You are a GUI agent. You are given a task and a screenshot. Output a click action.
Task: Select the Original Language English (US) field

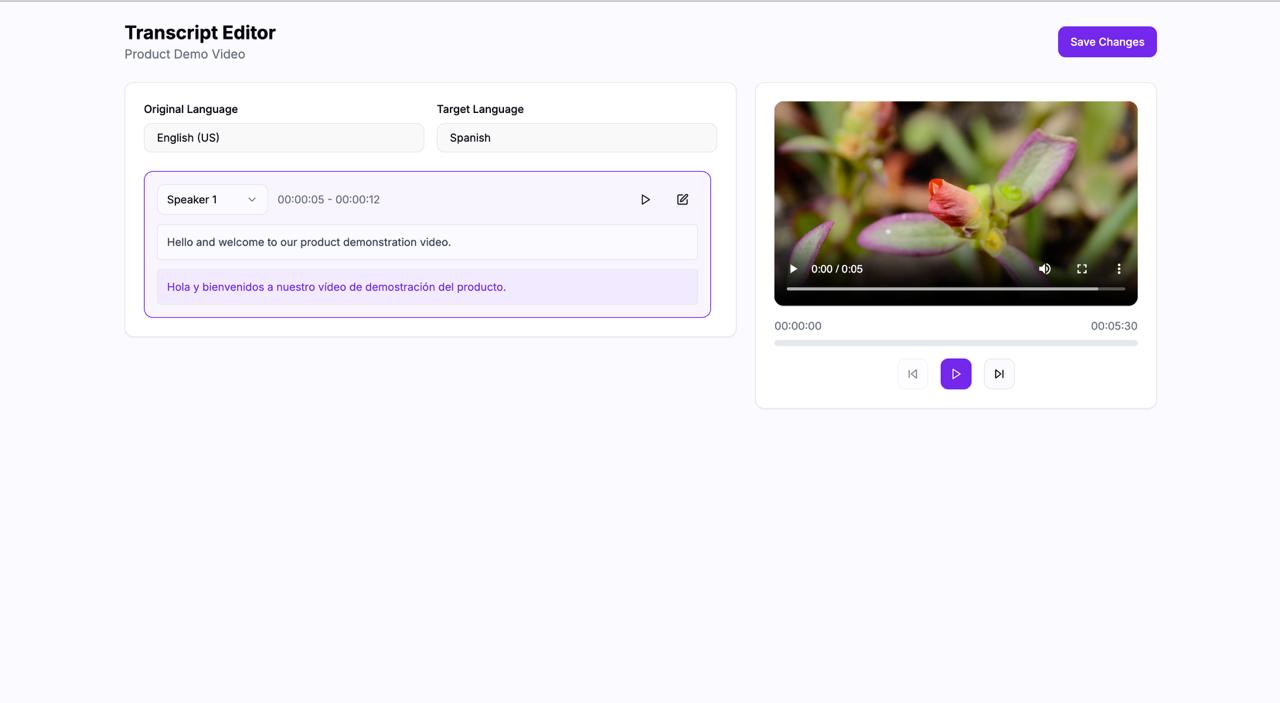click(x=283, y=138)
